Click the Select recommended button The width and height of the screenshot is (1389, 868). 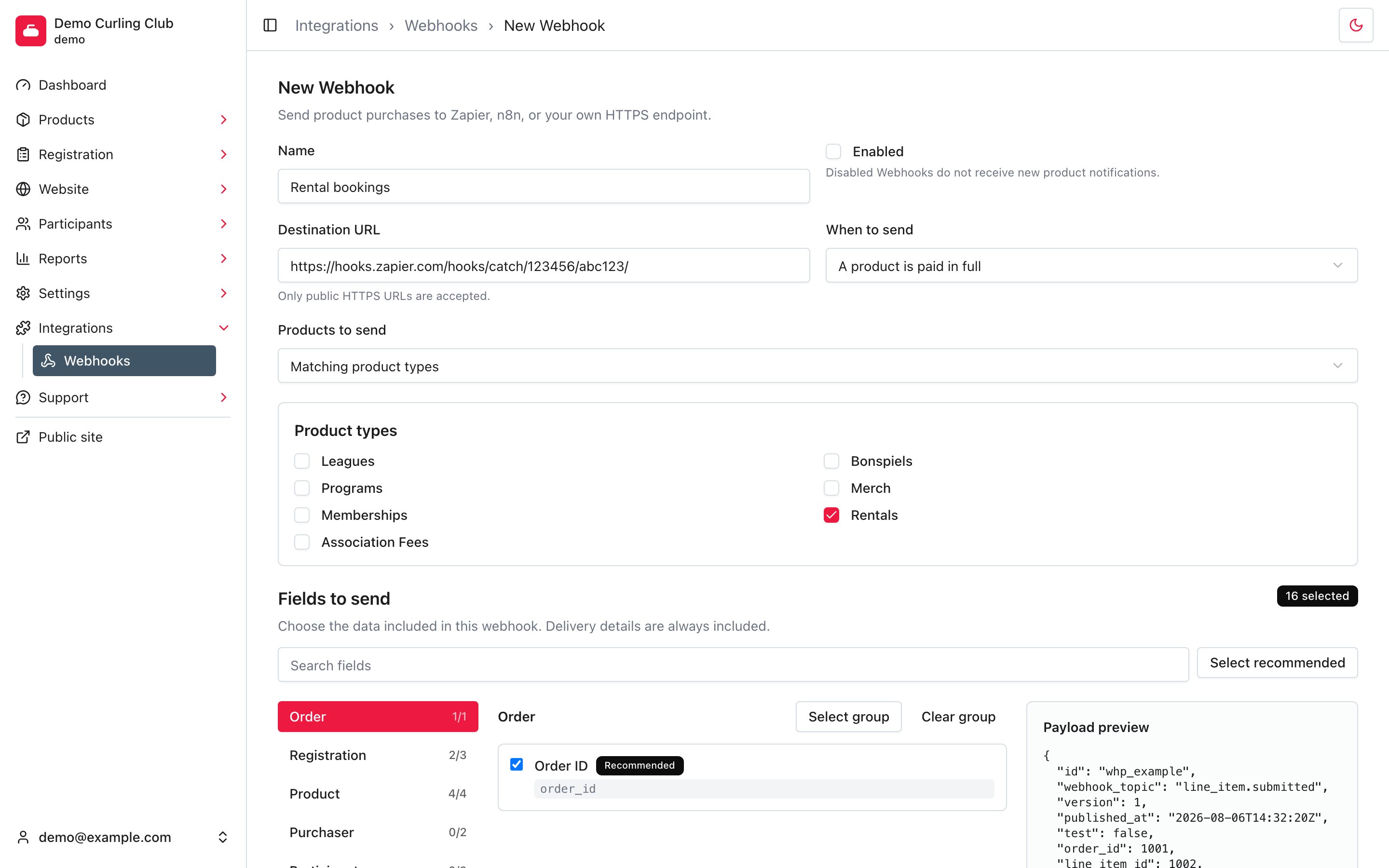tap(1277, 663)
